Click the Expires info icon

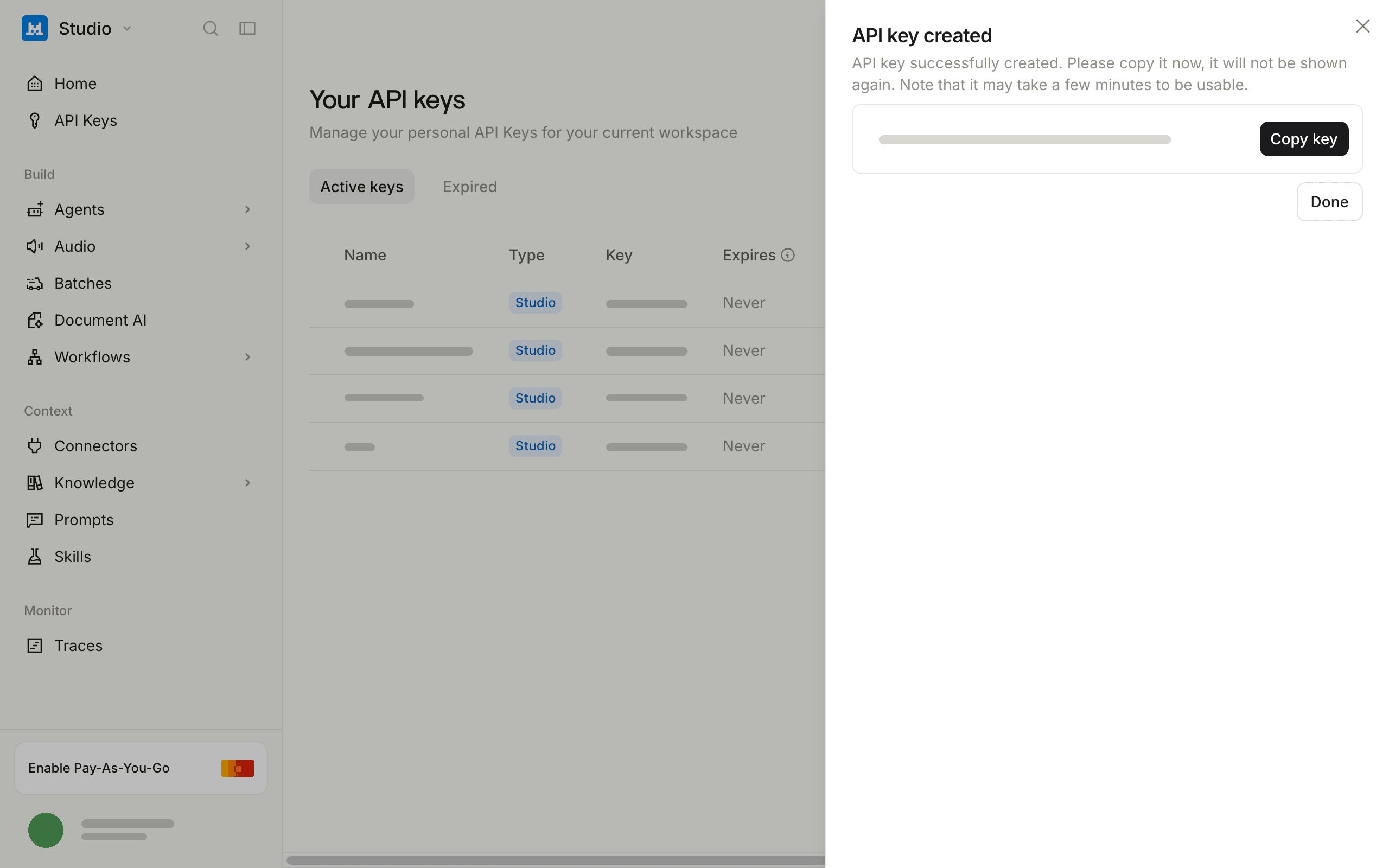coord(788,255)
